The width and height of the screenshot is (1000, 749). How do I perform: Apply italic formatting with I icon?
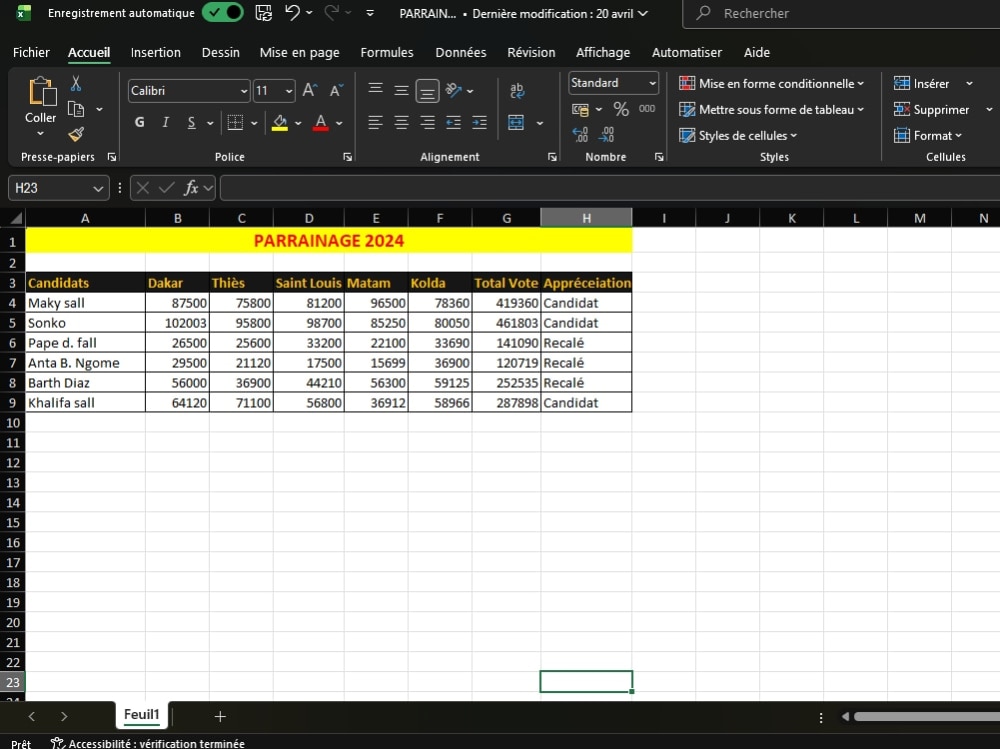pyautogui.click(x=165, y=122)
